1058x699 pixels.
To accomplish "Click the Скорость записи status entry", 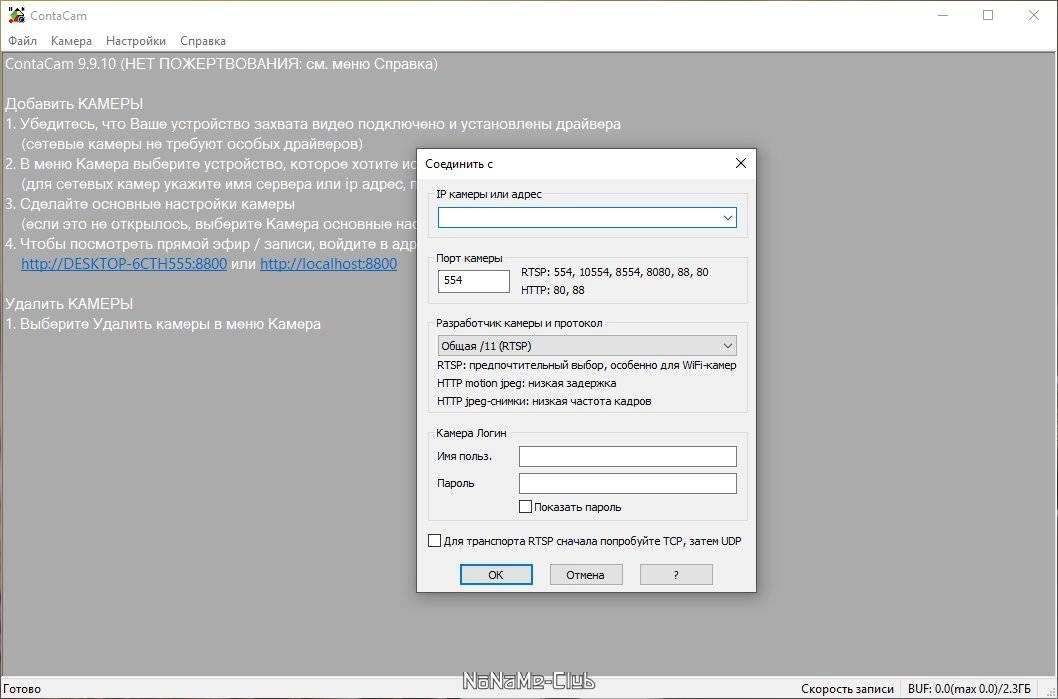I will point(847,689).
